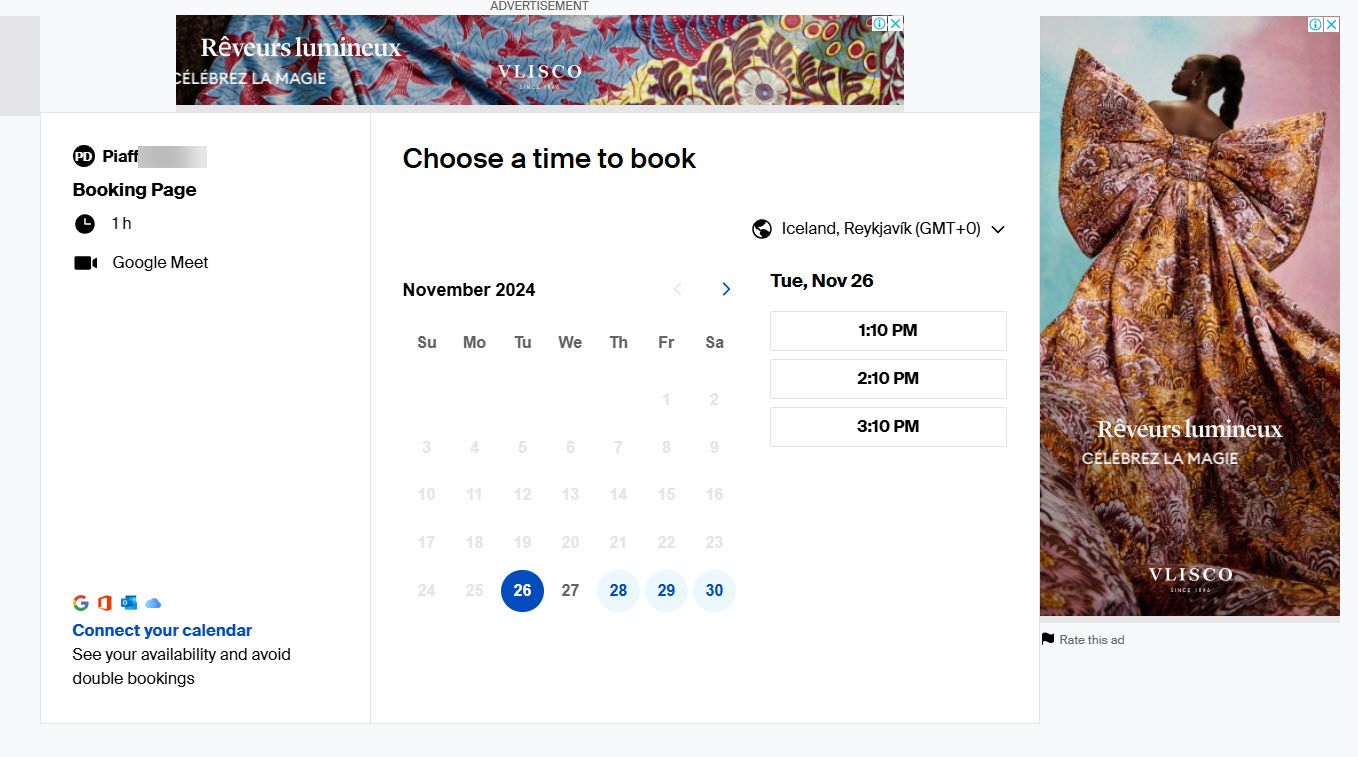Open the Connect your calendar link

click(162, 630)
